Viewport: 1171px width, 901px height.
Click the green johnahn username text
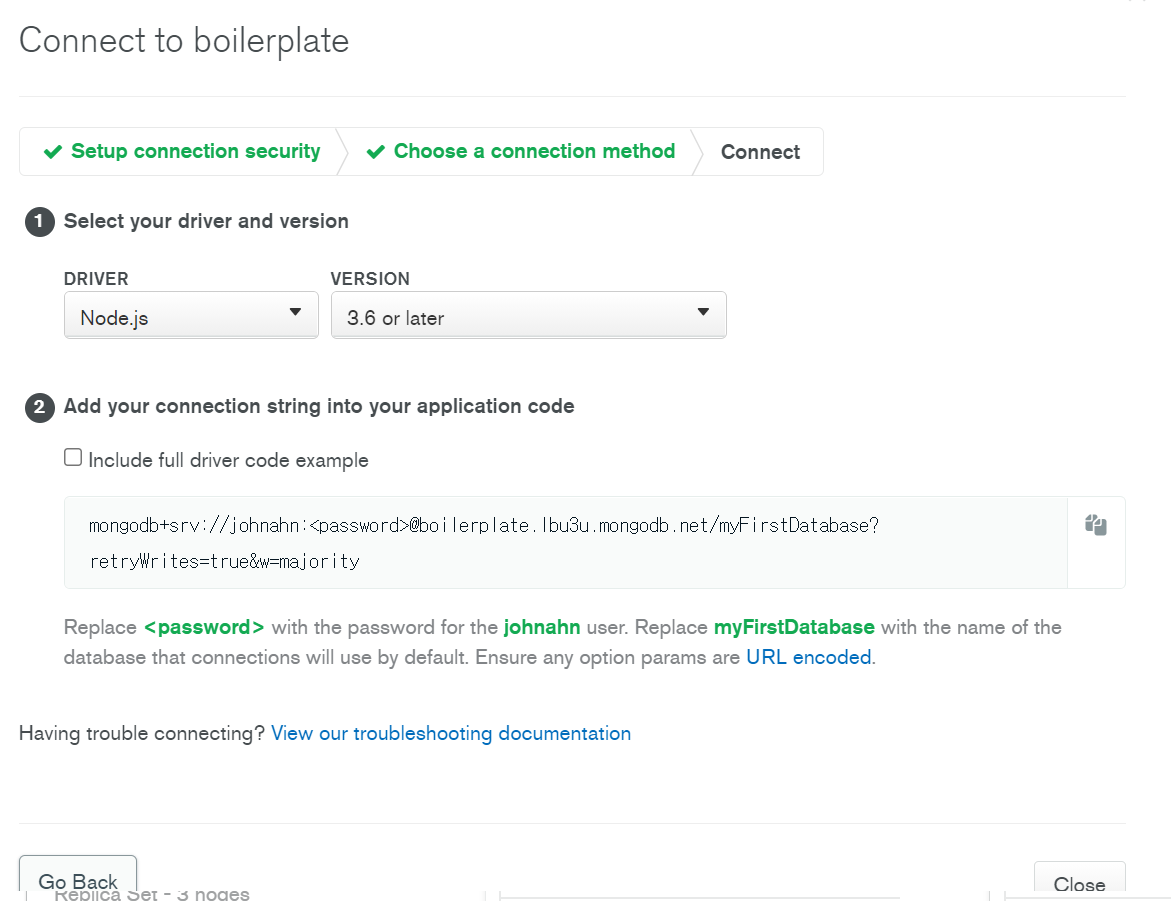[542, 628]
